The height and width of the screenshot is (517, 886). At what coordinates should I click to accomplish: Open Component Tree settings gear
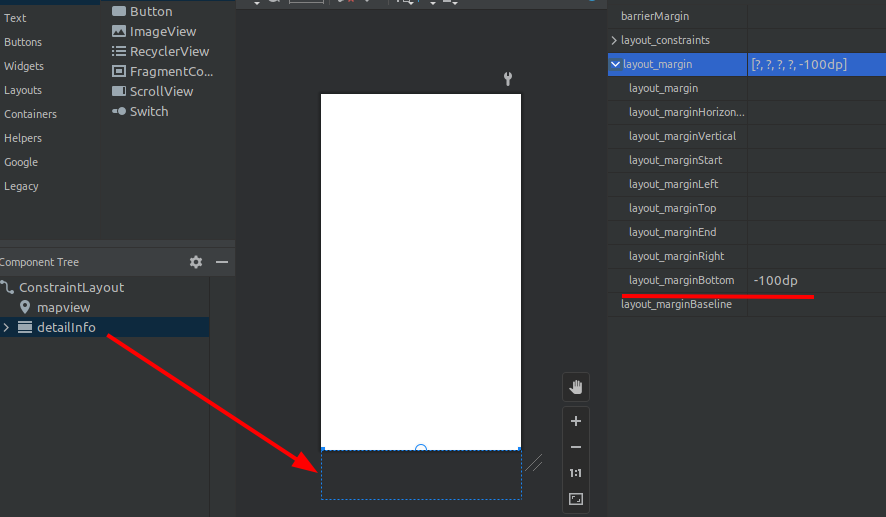pyautogui.click(x=196, y=262)
